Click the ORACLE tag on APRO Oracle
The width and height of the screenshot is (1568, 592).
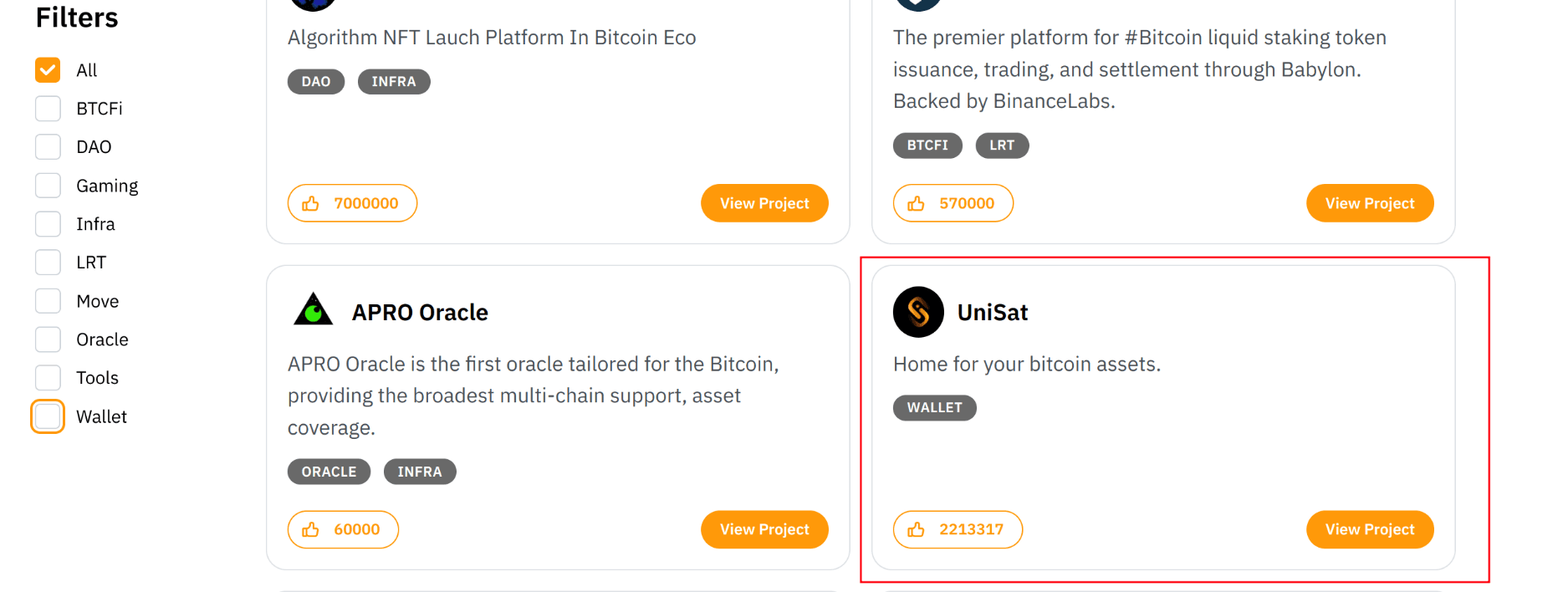pos(329,472)
